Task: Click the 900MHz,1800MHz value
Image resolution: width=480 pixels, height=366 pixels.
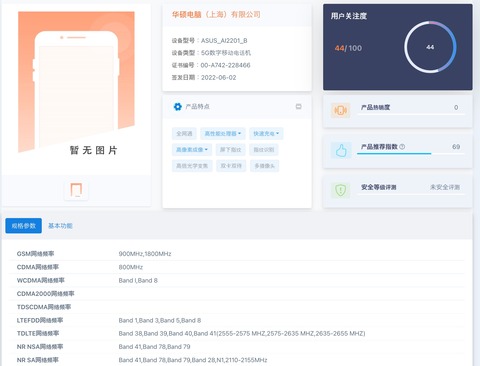Action: tap(145, 254)
